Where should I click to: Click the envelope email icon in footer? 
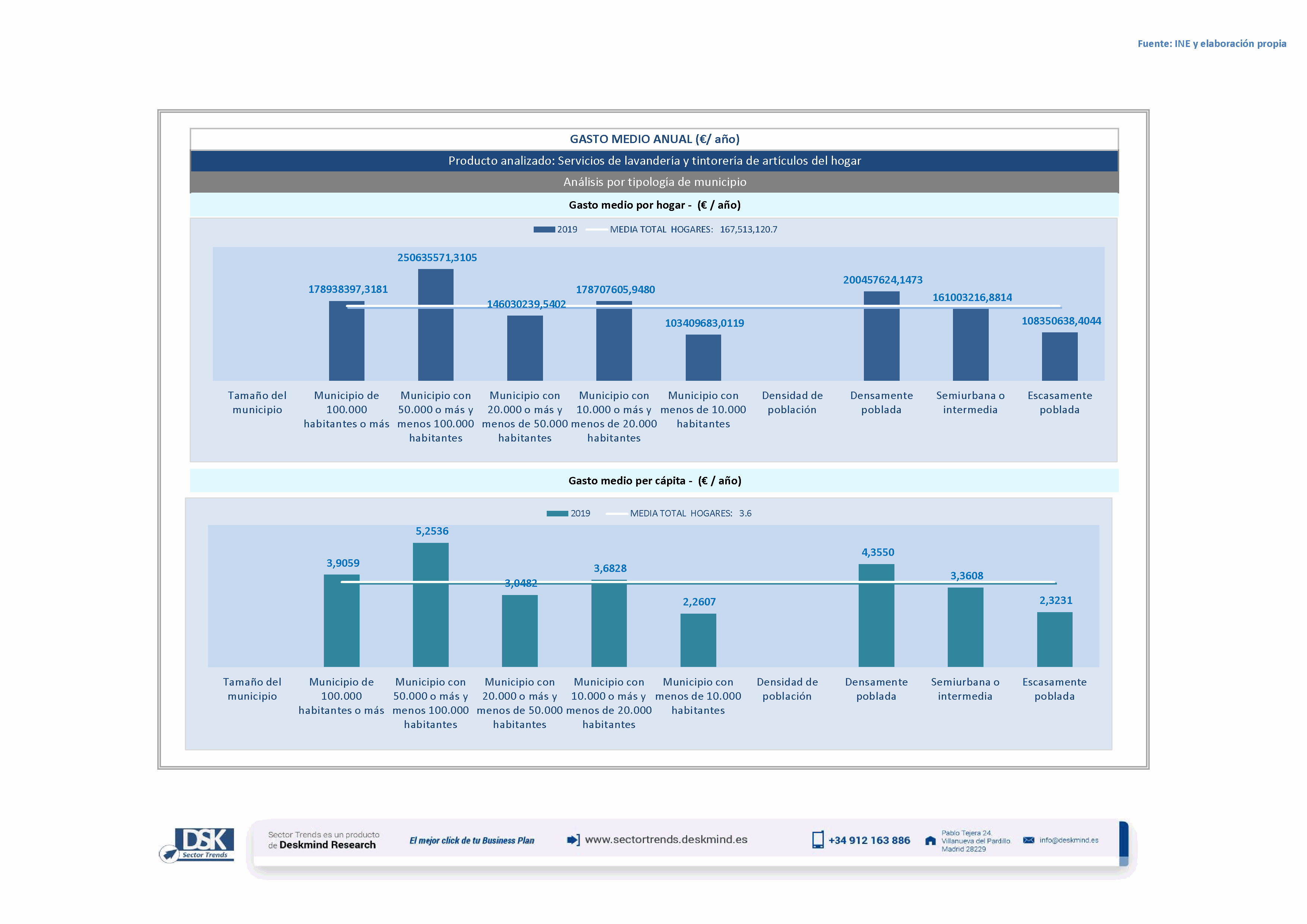pos(1029,841)
